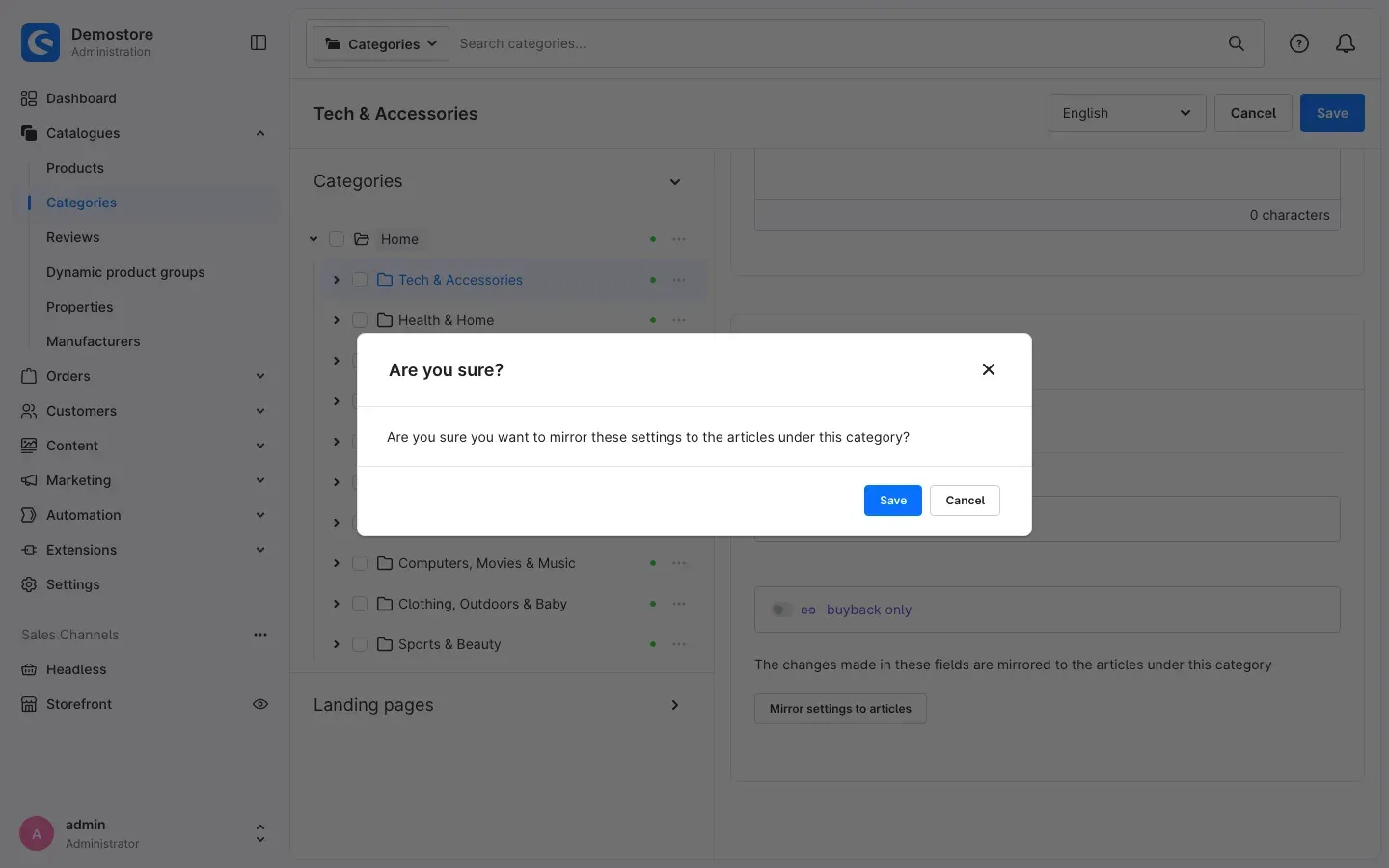
Task: Open the English language dropdown
Action: click(1127, 113)
